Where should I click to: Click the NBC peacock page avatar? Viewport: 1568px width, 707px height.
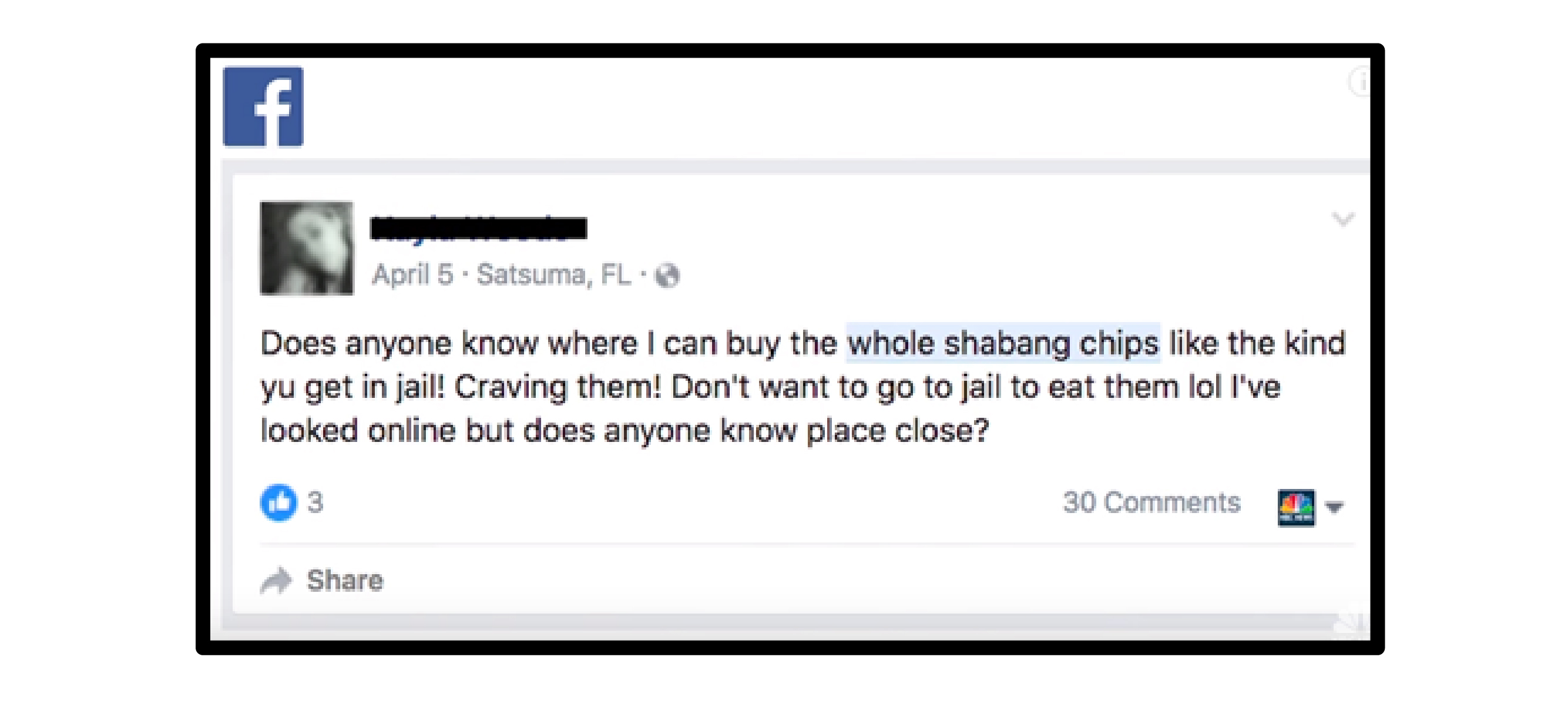(x=1296, y=507)
